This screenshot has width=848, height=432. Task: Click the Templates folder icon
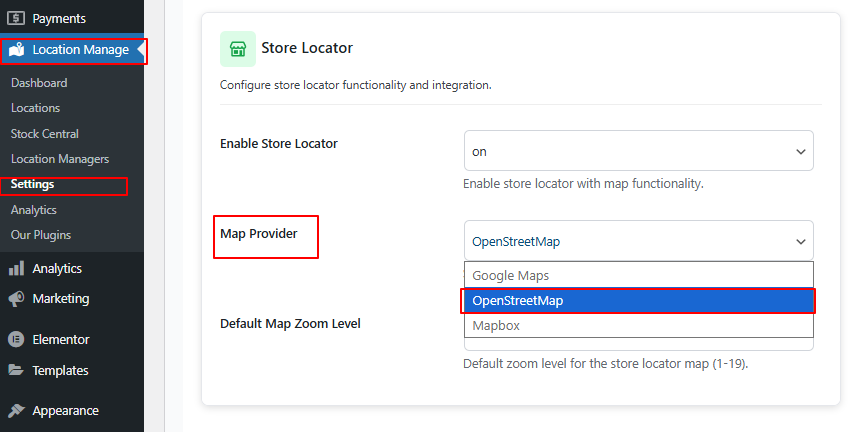tap(16, 370)
